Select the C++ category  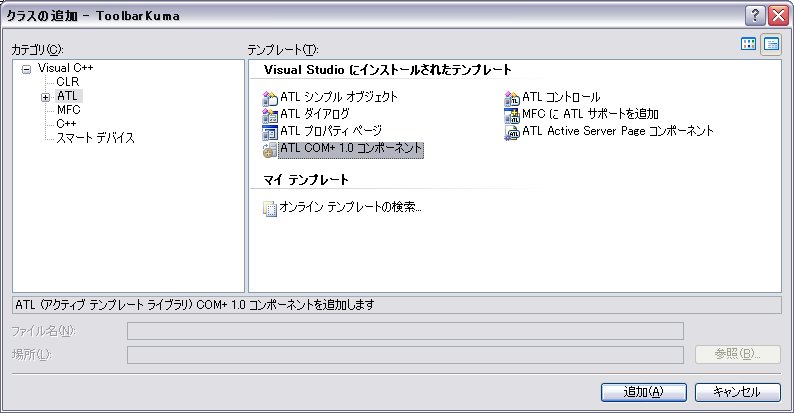(x=66, y=124)
